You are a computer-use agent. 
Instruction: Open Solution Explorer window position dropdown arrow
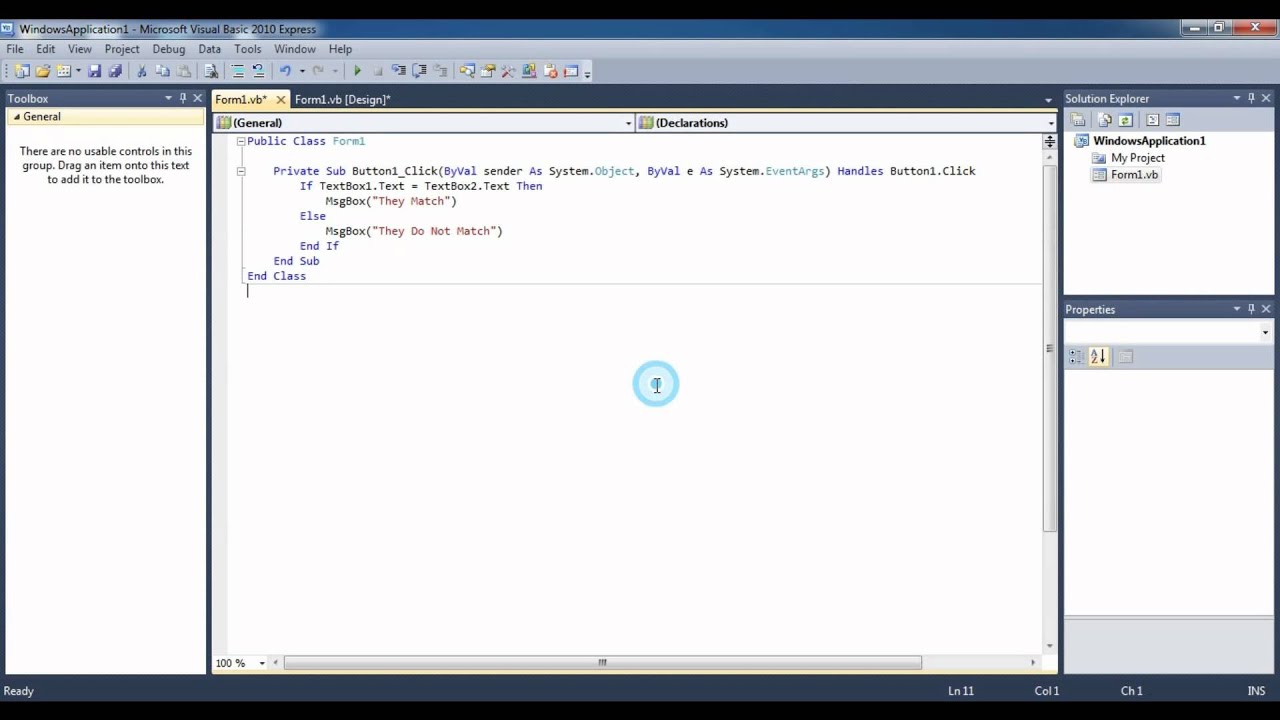[1237, 98]
